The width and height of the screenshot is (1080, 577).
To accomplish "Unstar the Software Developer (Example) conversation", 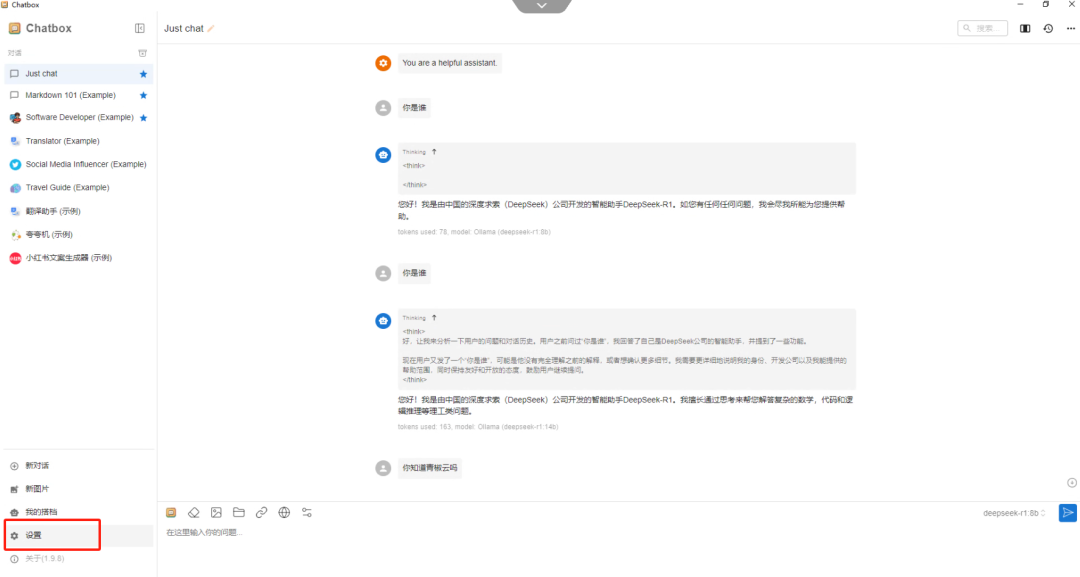I will 143,118.
